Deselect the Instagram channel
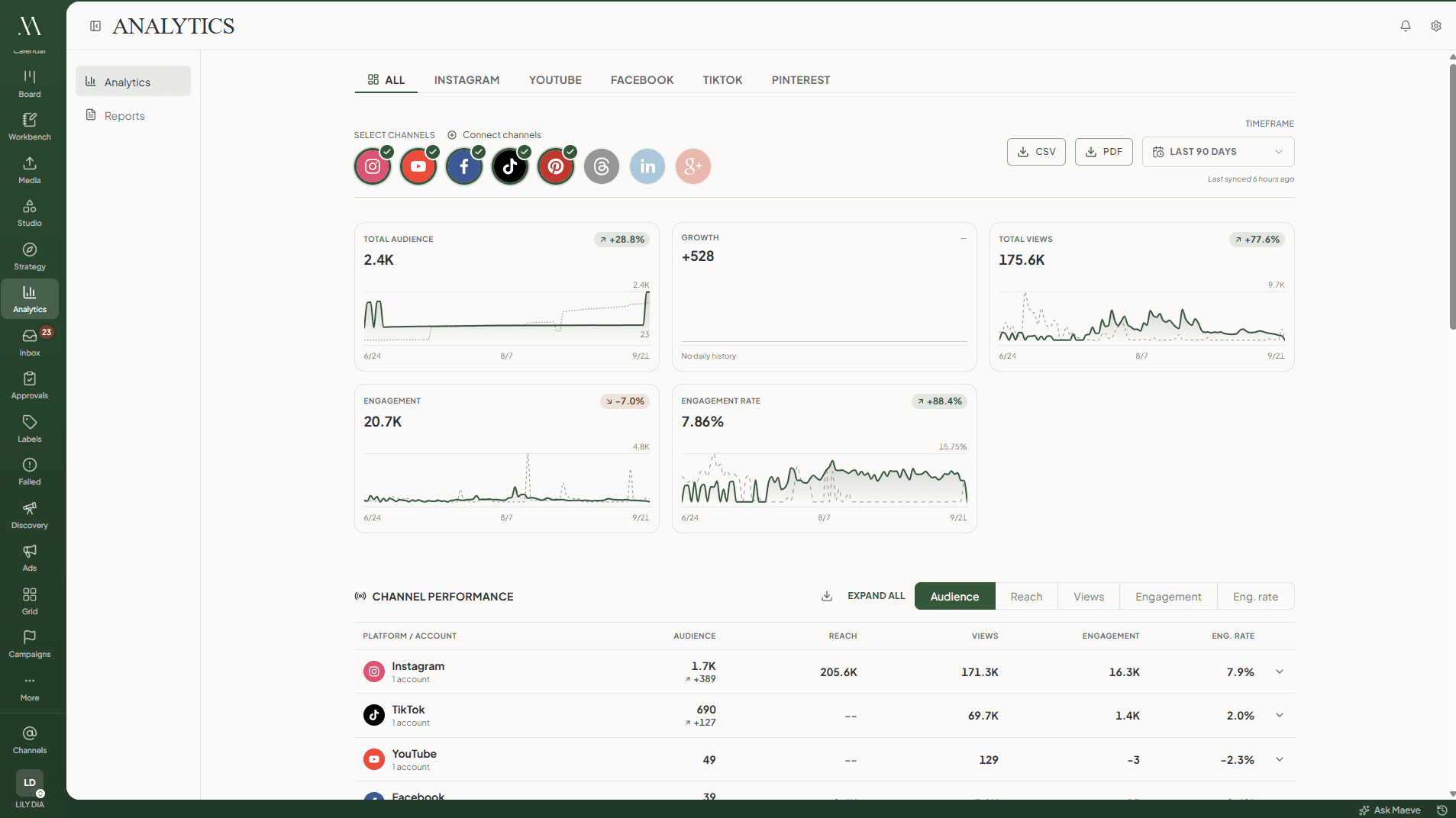The height and width of the screenshot is (818, 1456). 373,166
